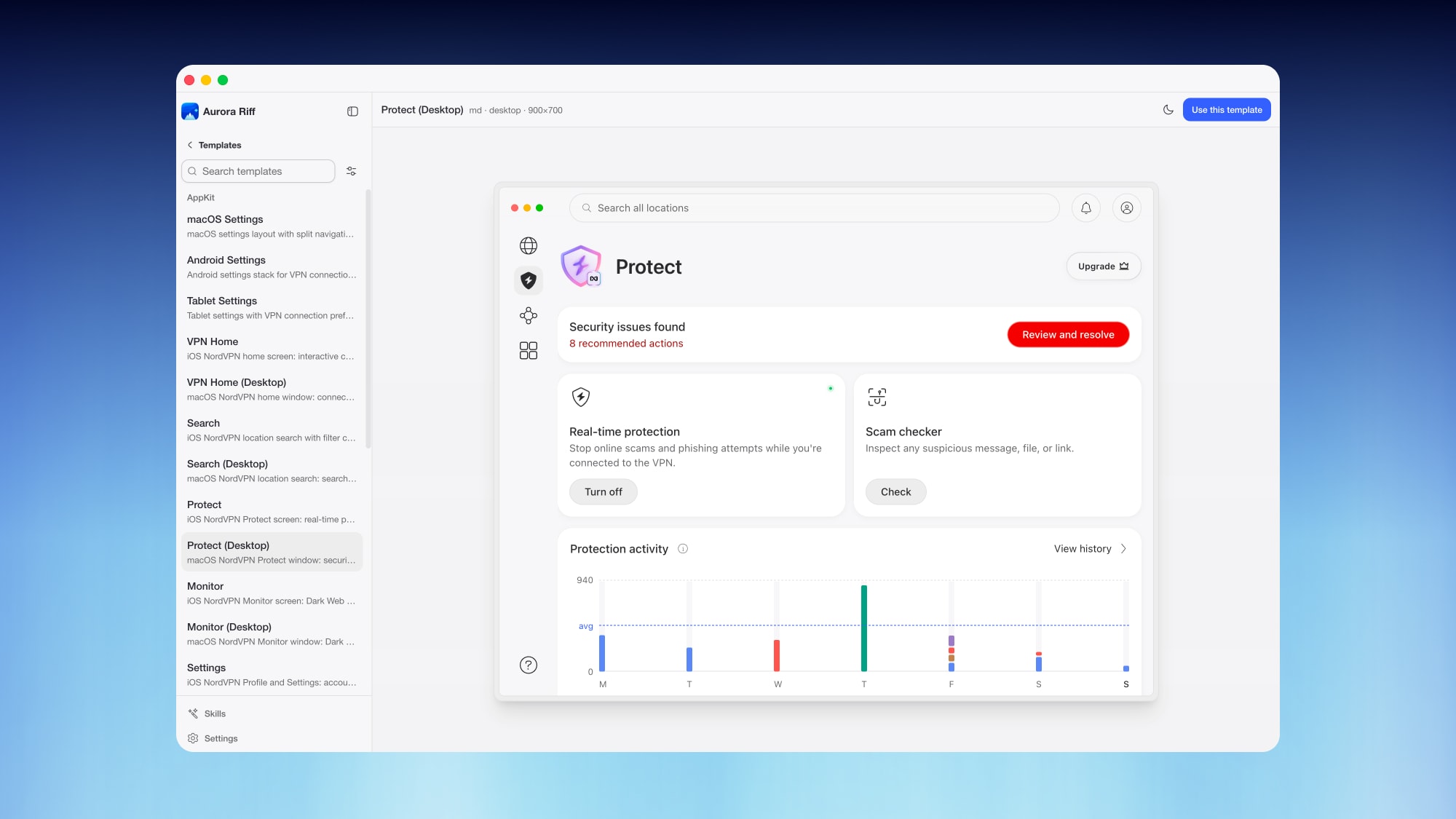
Task: Select the Search (Desktop) template
Action: click(272, 471)
